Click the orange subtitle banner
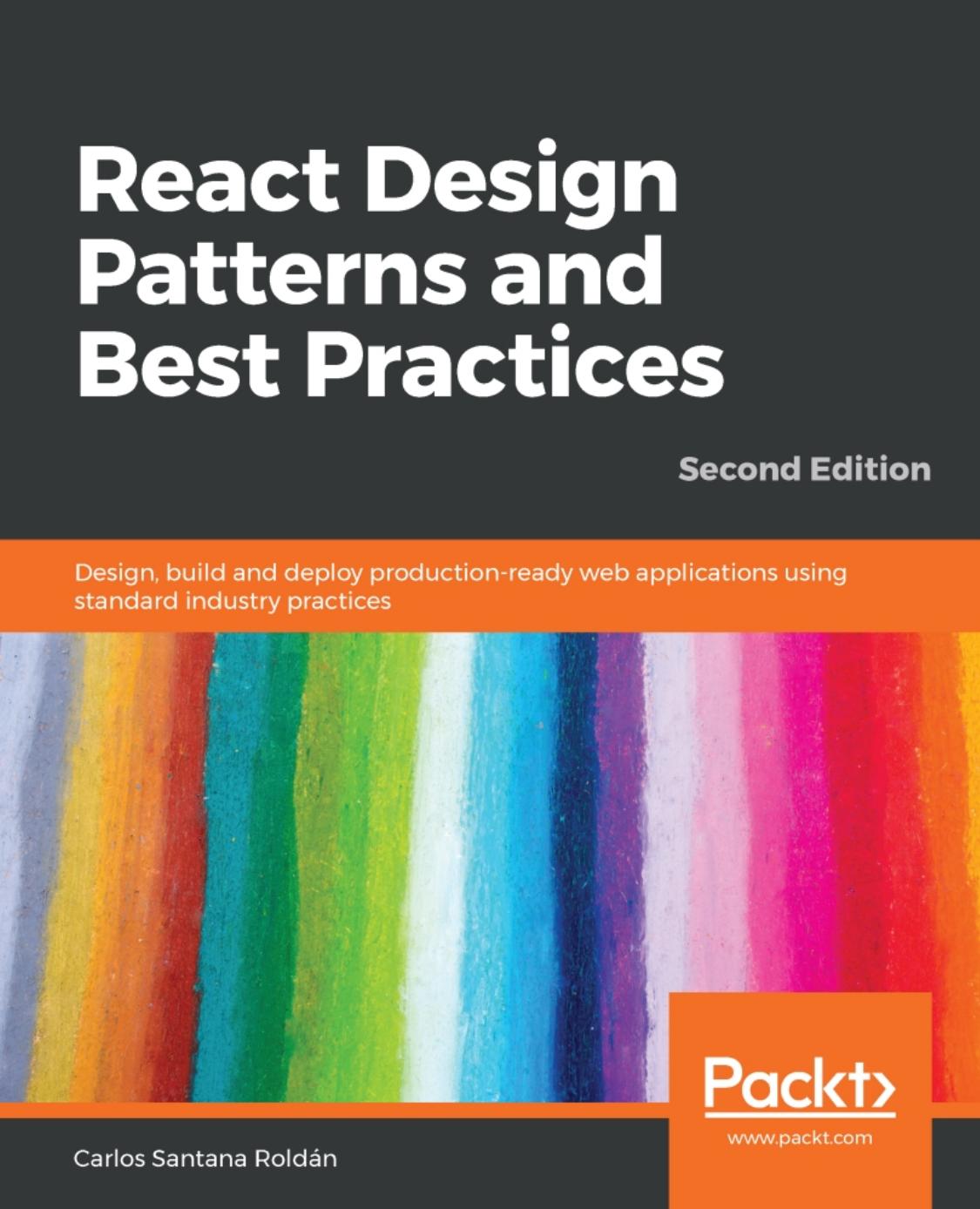Viewport: 980px width, 1209px height. [x=488, y=584]
